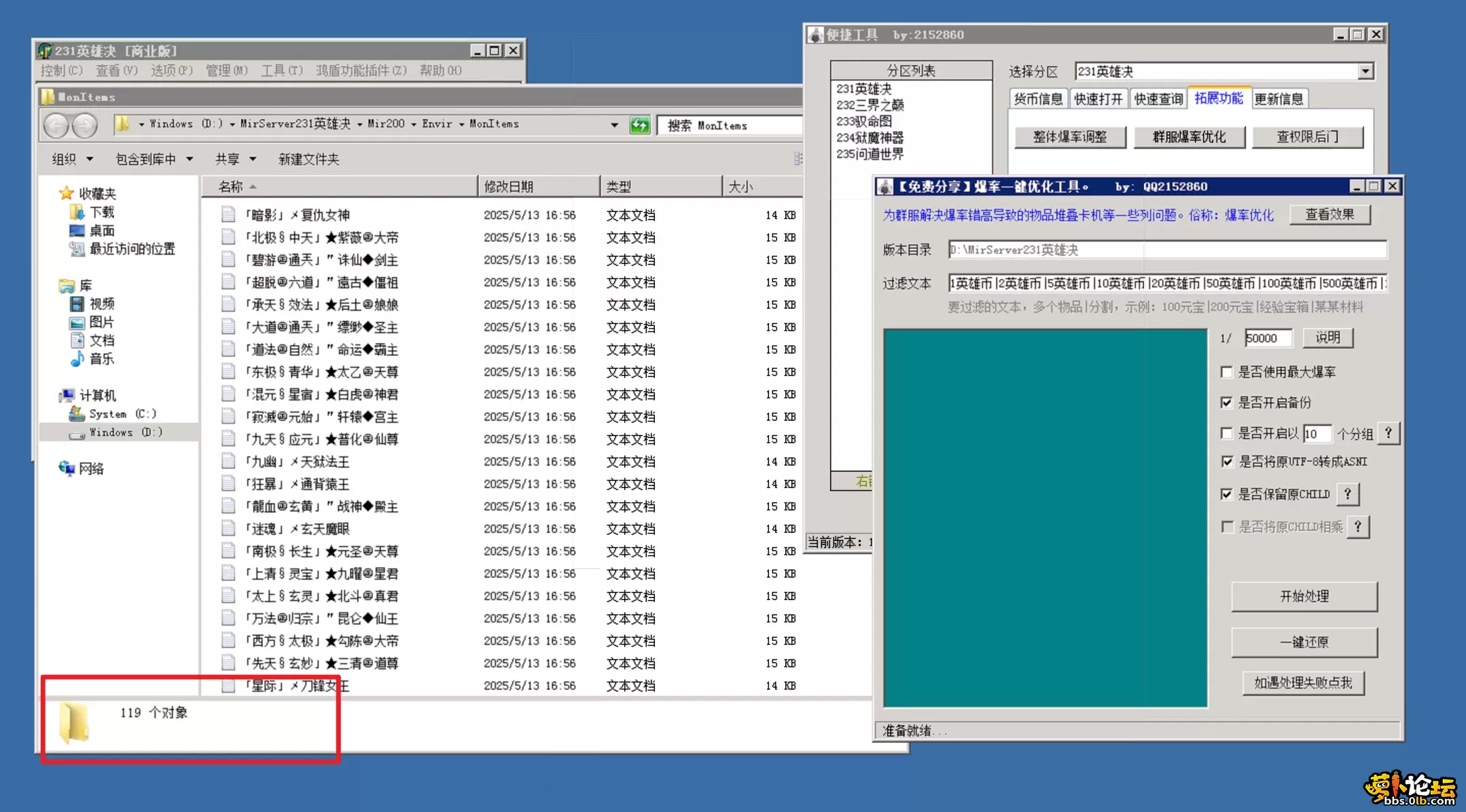Screen dimensions: 1466x812
Task: Click the 过滤文本 input field
Action: tap(1166, 284)
